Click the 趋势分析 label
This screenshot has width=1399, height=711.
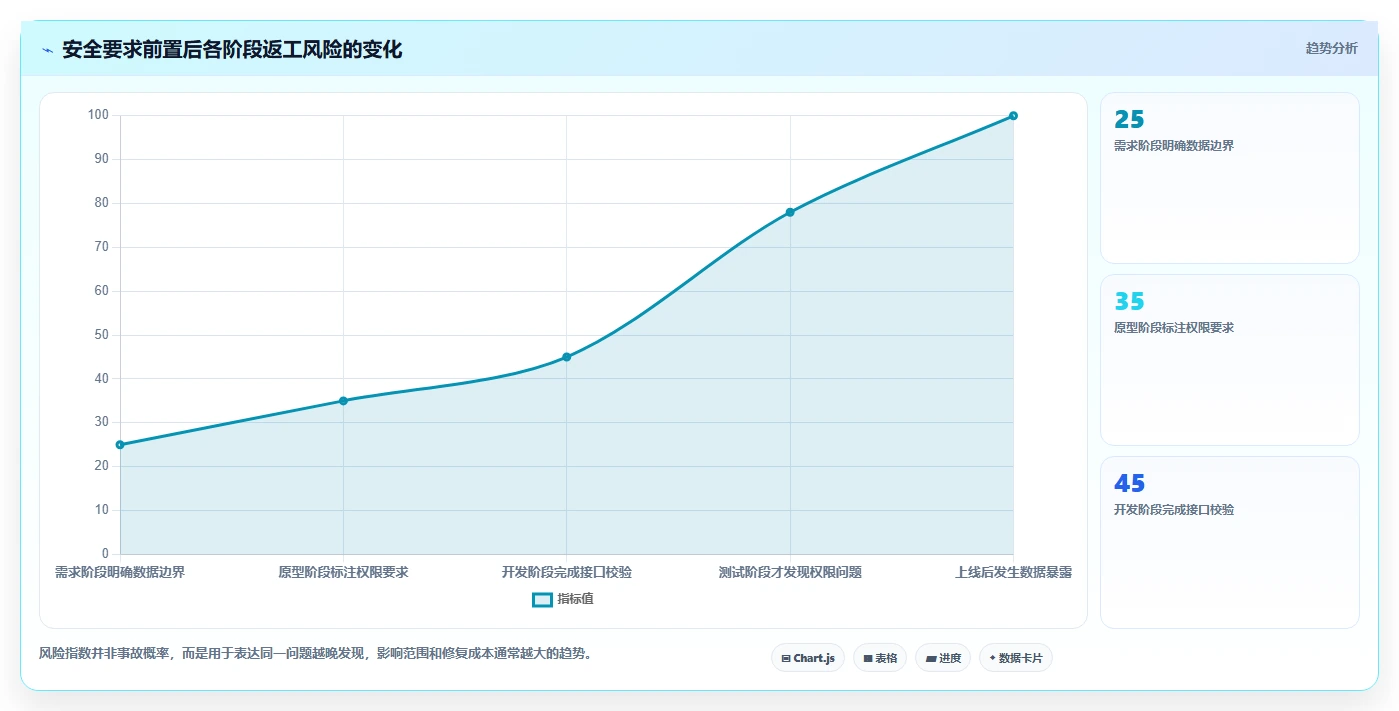(x=1331, y=48)
